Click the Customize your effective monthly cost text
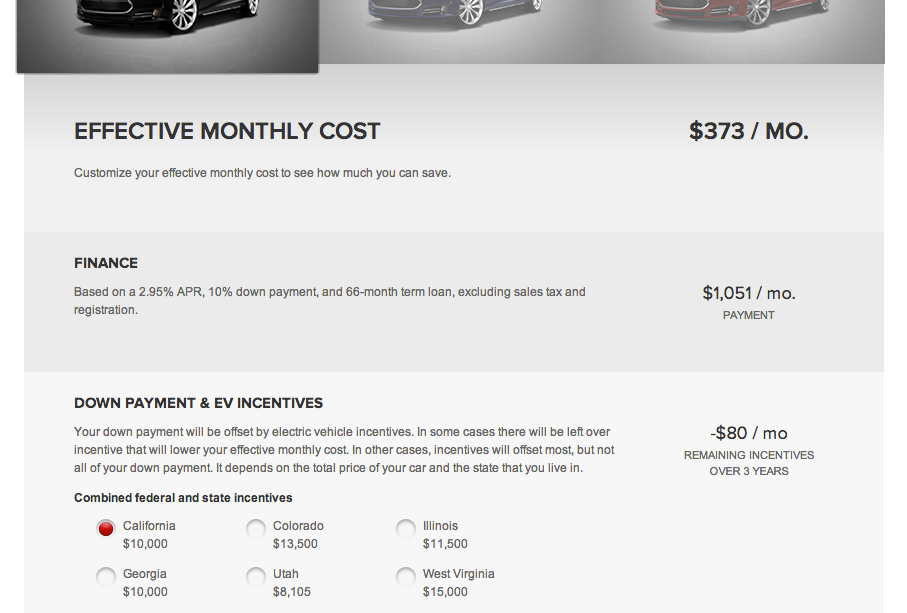 262,173
